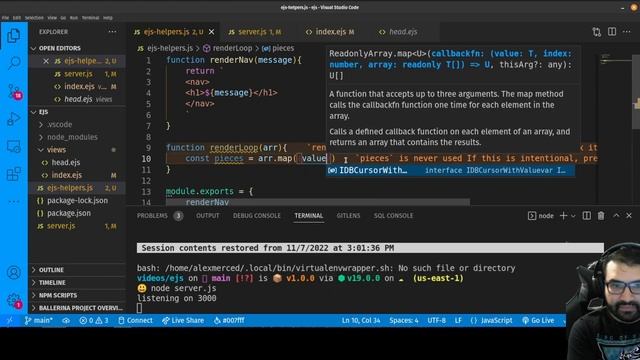Open the SQL Console panel tab
Viewport: 640px width, 360px height.
(x=393, y=216)
